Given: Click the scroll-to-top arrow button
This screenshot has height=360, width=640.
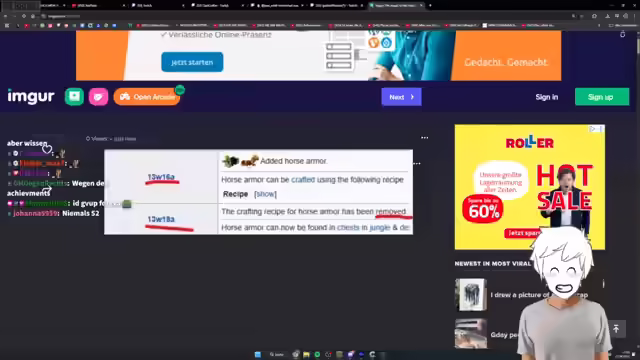Looking at the screenshot, I should (616, 329).
